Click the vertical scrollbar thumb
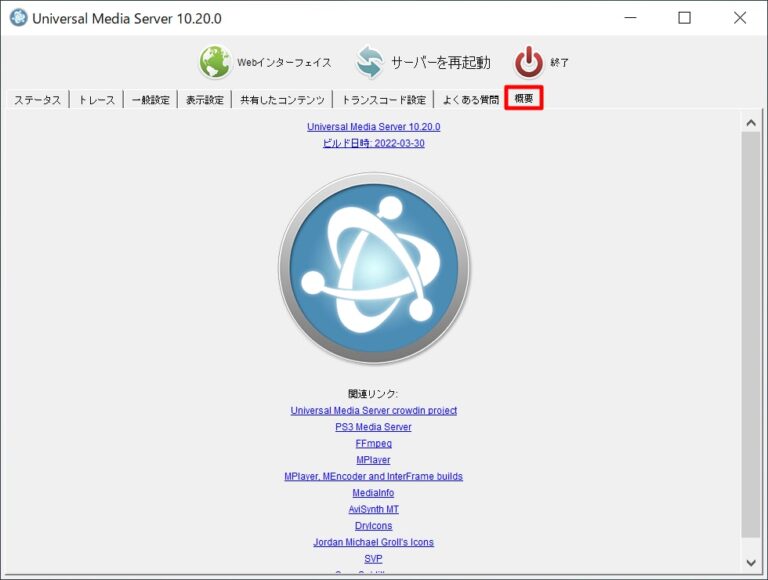 [751, 334]
